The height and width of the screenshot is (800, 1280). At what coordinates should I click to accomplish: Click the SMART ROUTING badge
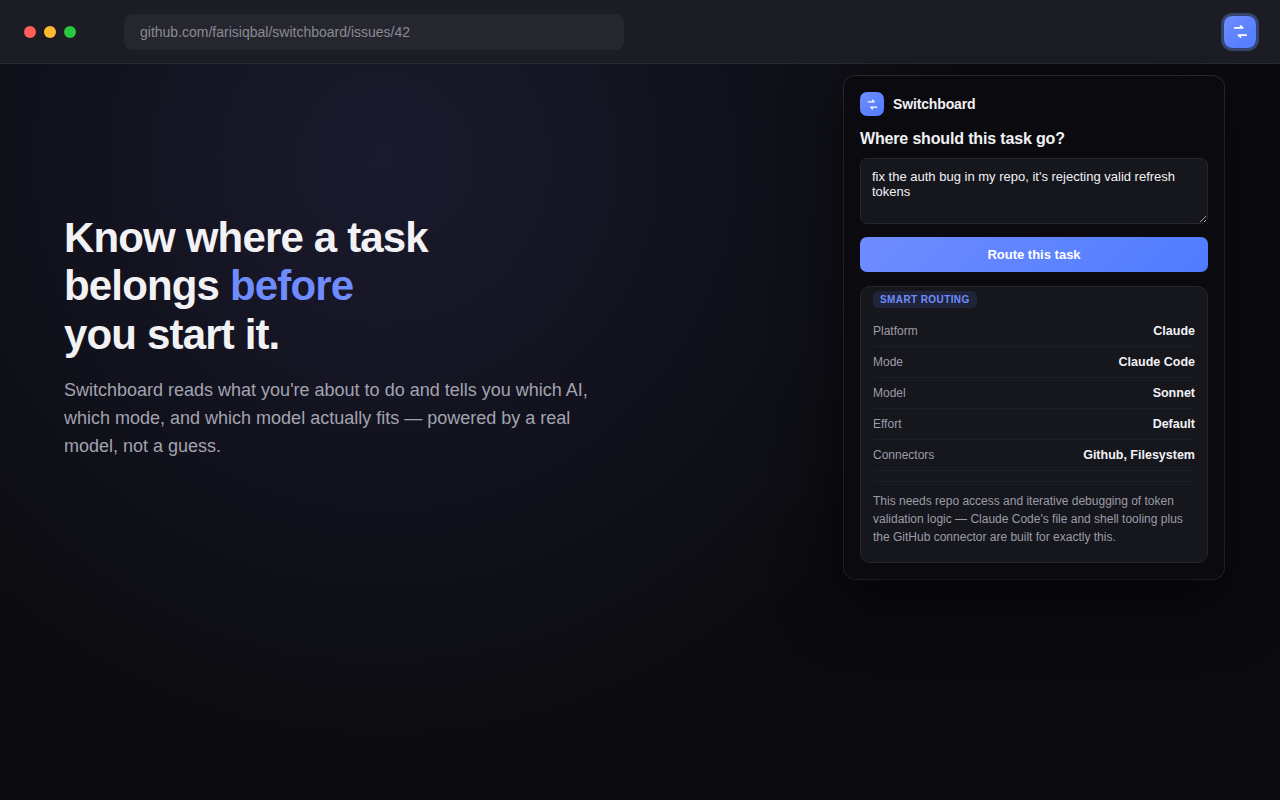925,299
